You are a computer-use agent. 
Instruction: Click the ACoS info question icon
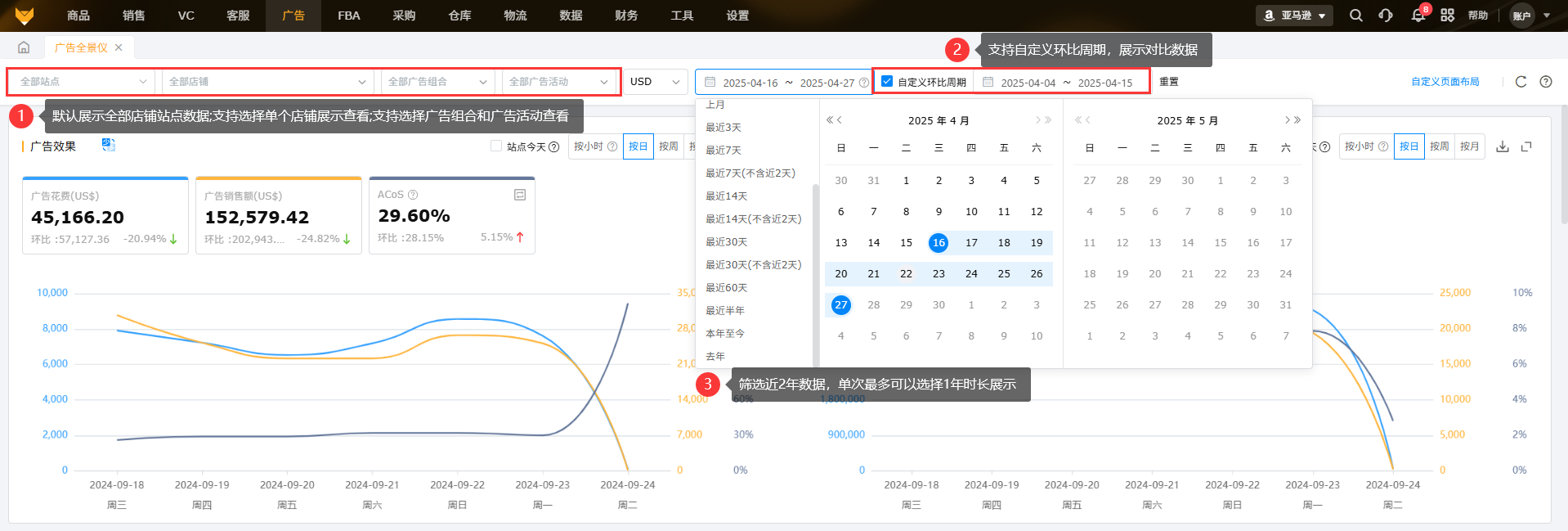click(x=413, y=195)
